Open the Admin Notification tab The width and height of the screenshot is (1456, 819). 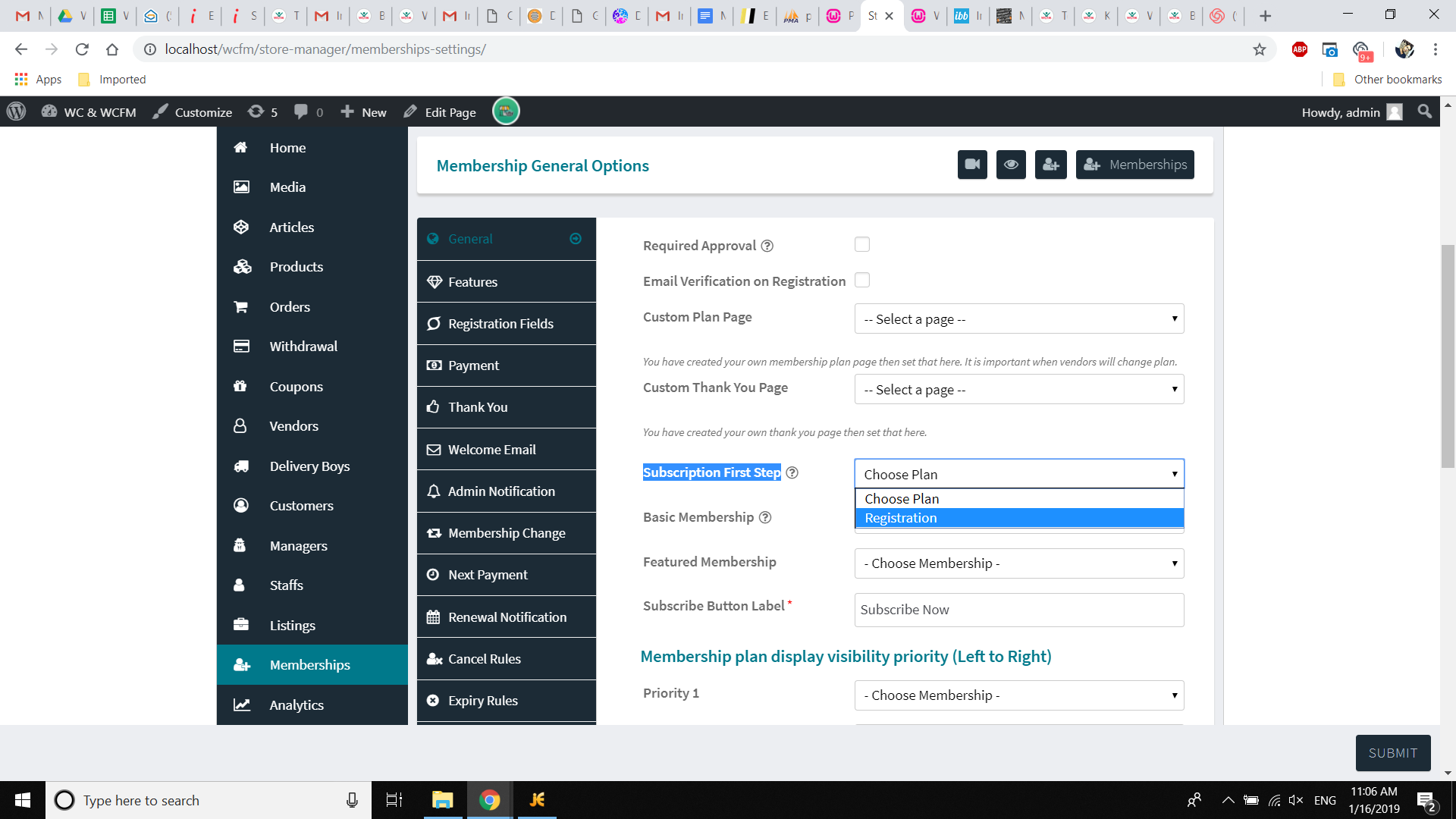[507, 491]
